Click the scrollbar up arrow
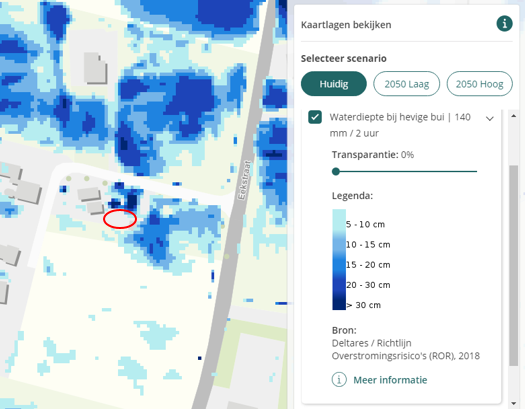 pyautogui.click(x=513, y=116)
